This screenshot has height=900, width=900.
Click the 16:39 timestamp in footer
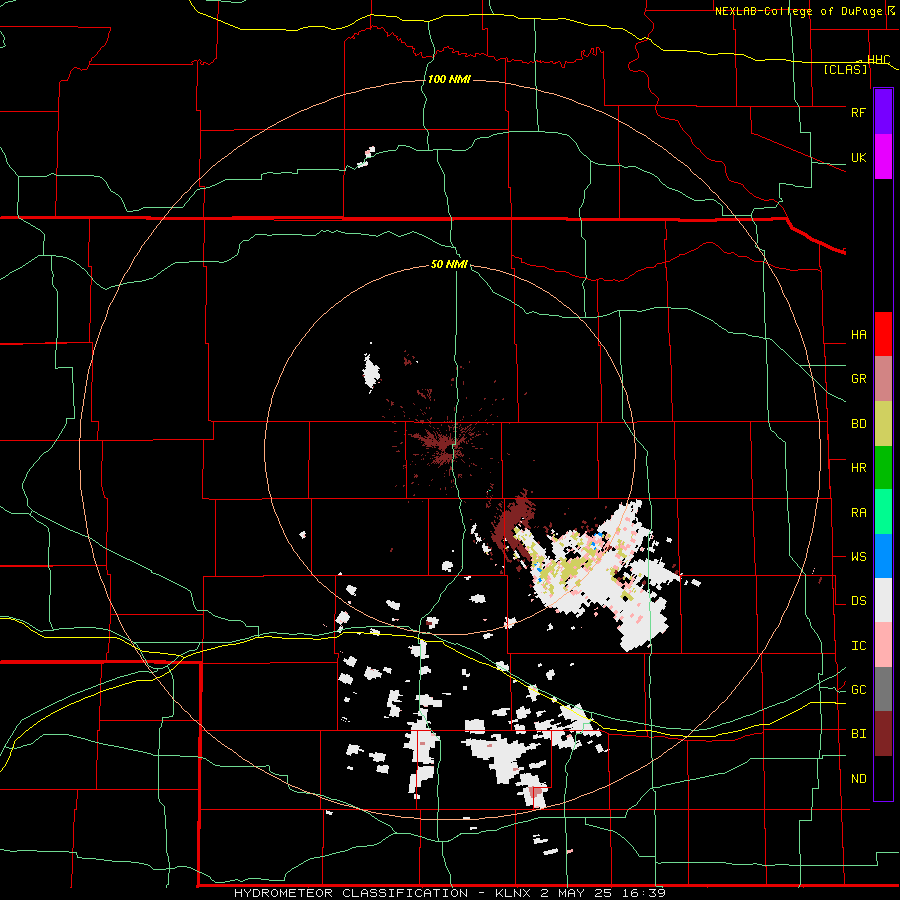[x=645, y=893]
